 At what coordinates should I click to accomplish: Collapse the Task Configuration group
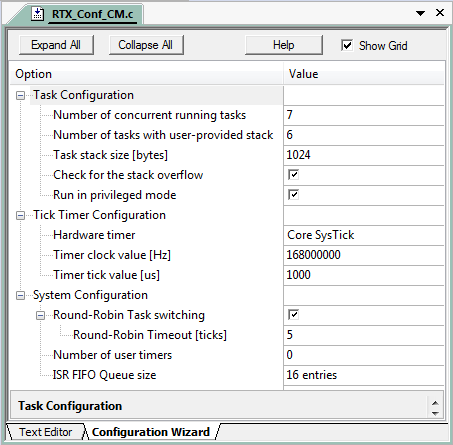click(20, 96)
